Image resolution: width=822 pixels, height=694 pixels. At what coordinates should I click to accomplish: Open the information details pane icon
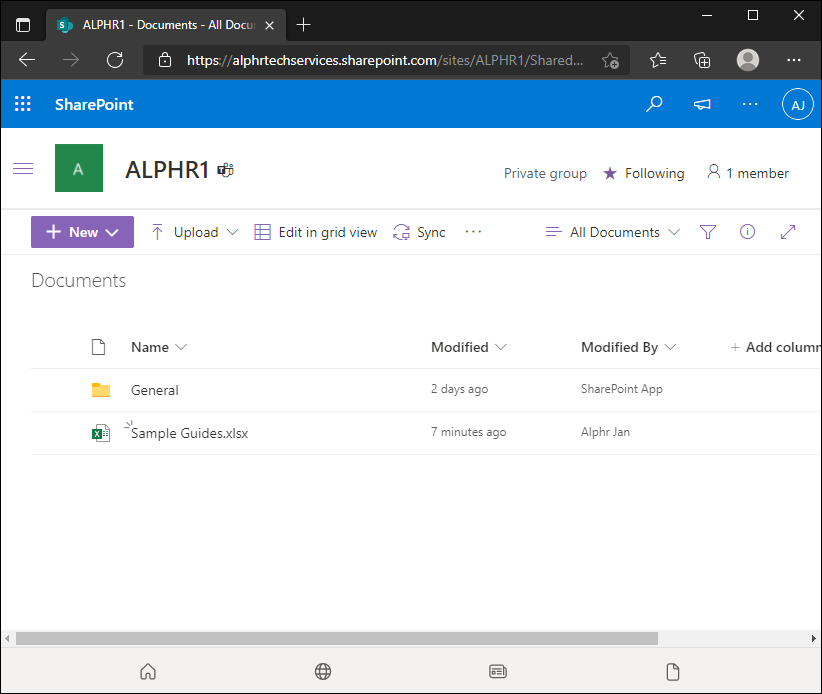tap(747, 232)
